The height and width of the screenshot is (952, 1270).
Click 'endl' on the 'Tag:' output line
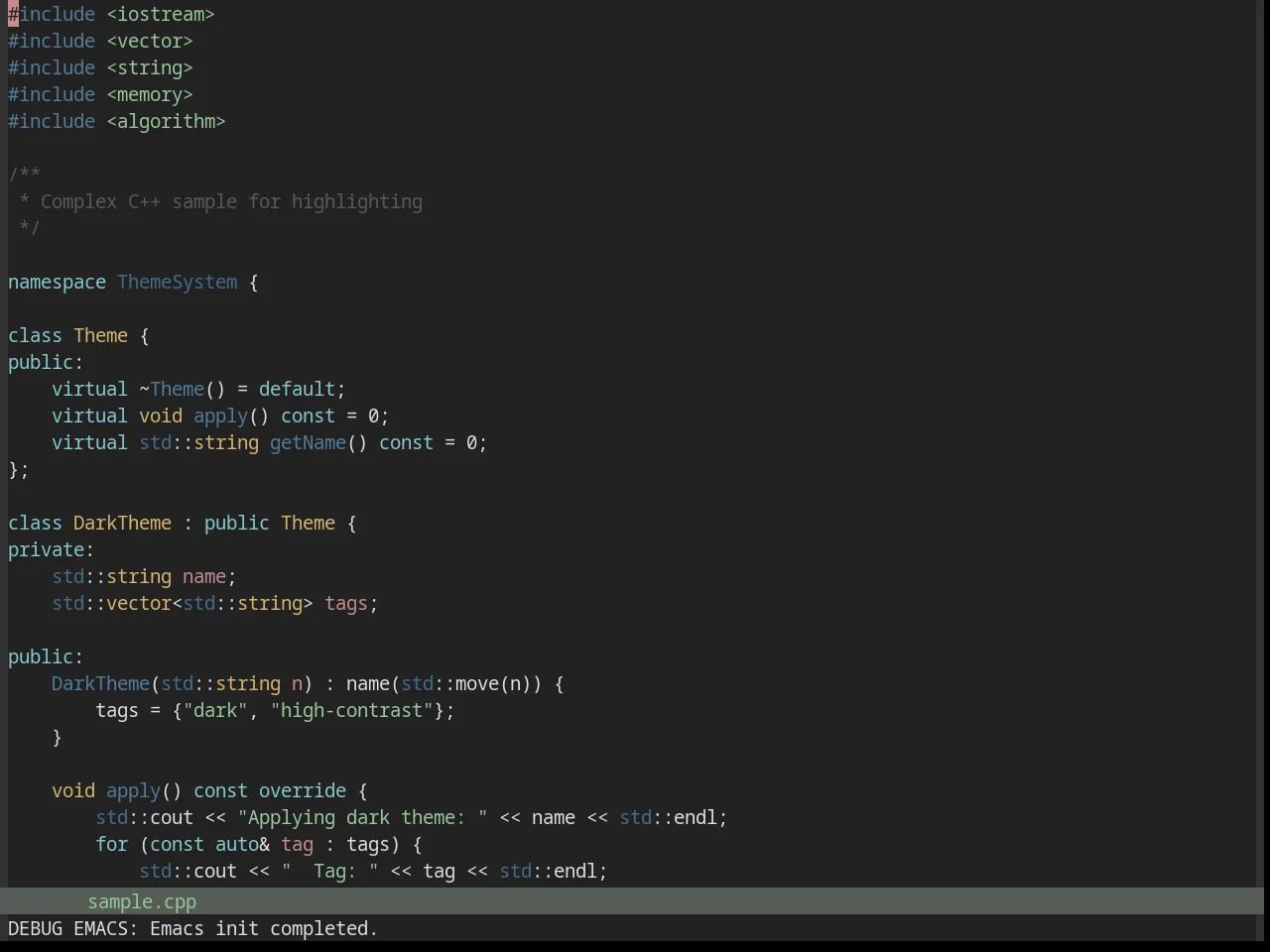(575, 871)
